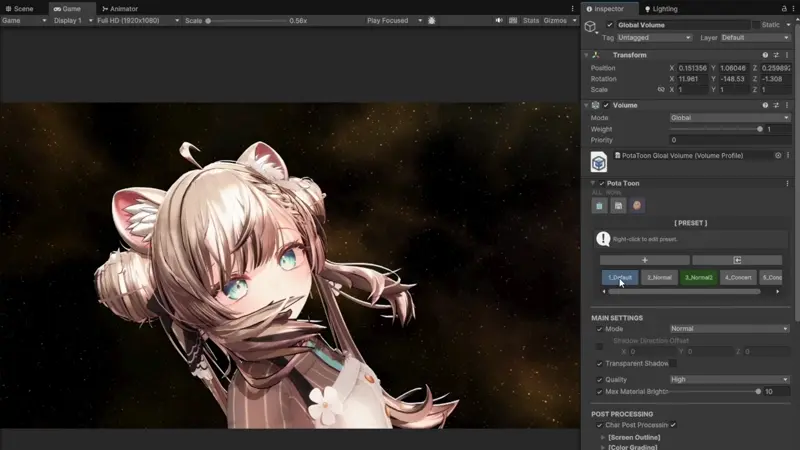Open Transform help reference icon
Viewport: 800px width, 450px height.
click(x=765, y=55)
